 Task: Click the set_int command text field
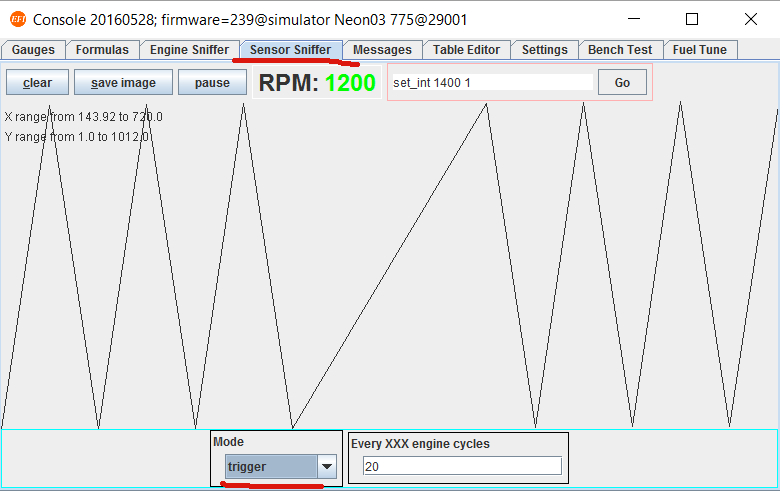pos(492,83)
